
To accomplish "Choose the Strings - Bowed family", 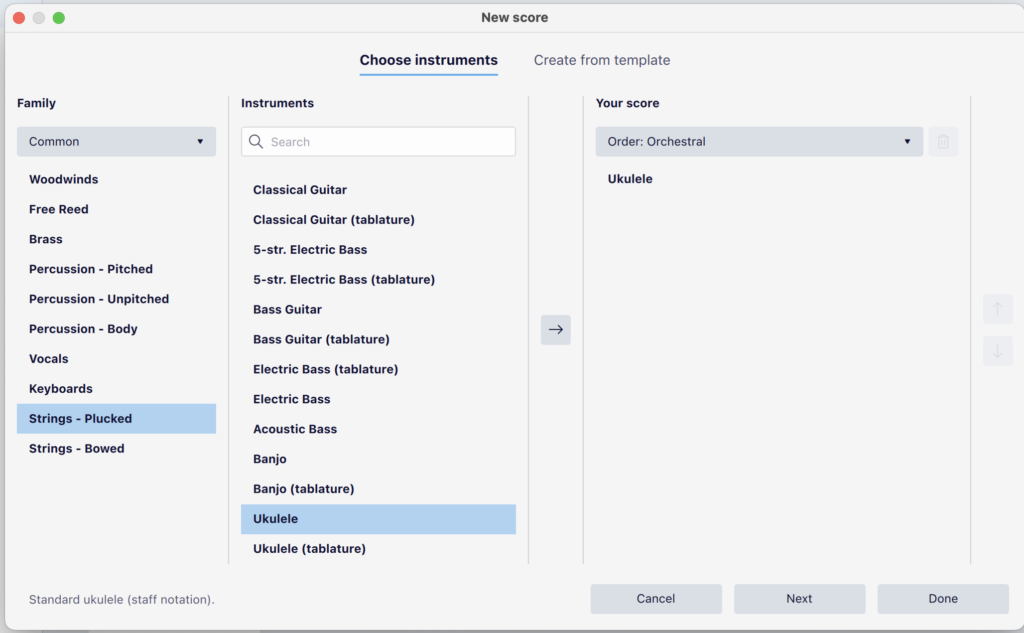I will (77, 448).
